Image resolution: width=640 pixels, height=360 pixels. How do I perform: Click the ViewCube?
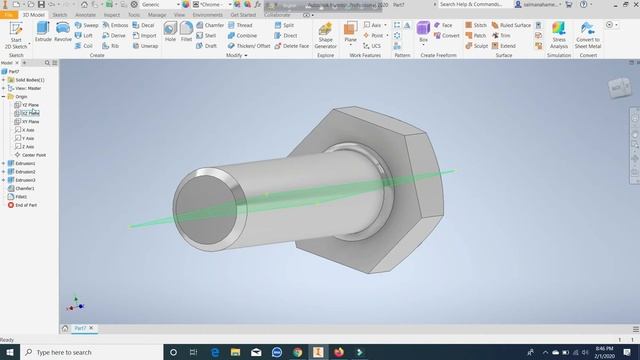tap(619, 87)
